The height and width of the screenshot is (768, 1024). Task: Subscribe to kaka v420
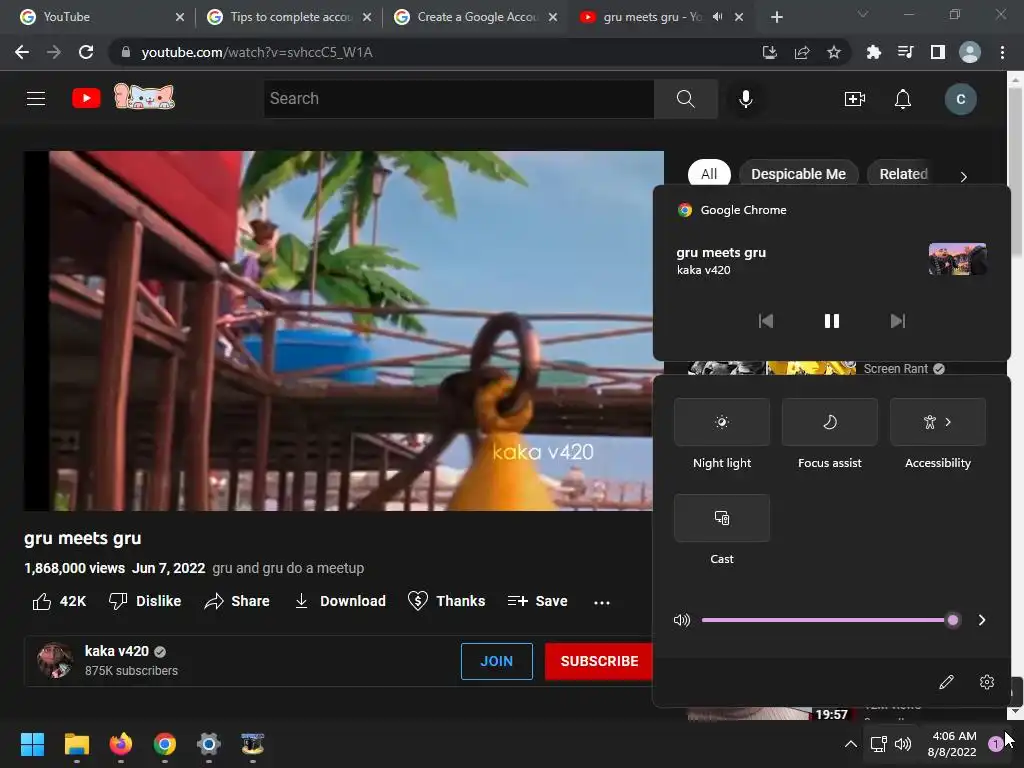599,661
